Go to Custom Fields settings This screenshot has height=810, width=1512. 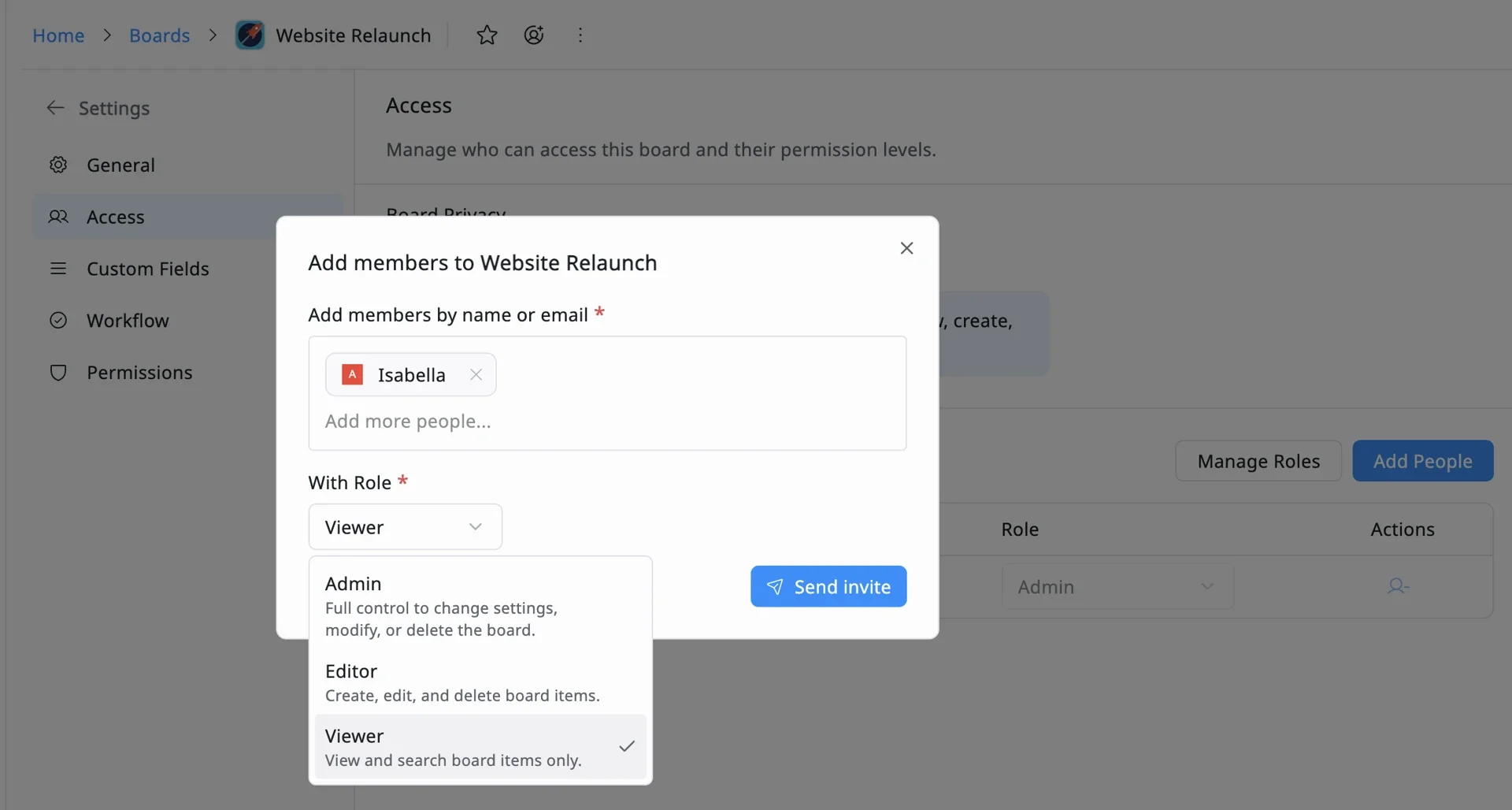[147, 269]
